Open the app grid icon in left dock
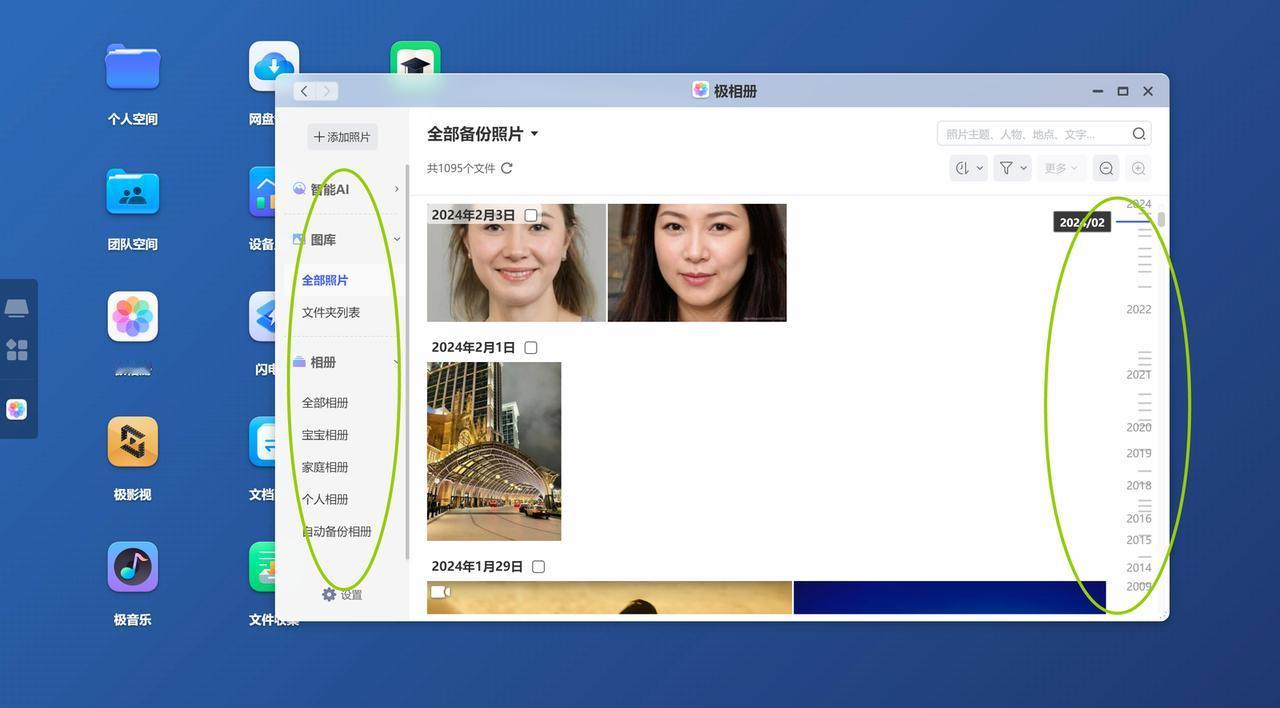Viewport: 1280px width, 708px height. [17, 349]
